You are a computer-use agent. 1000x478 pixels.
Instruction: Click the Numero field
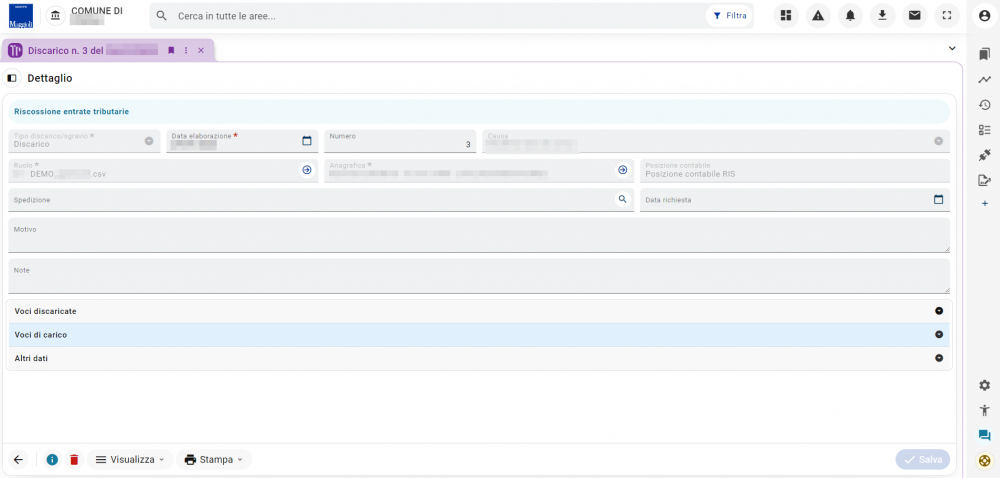[400, 141]
